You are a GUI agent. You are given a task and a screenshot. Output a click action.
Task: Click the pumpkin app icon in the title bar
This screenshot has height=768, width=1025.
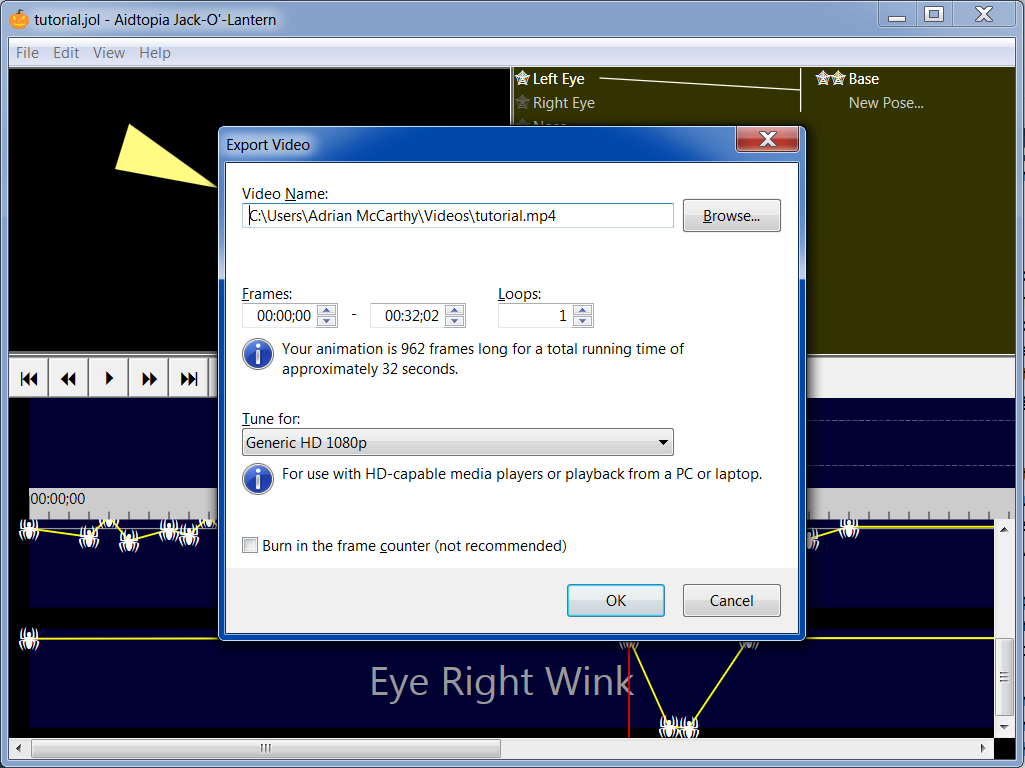19,19
